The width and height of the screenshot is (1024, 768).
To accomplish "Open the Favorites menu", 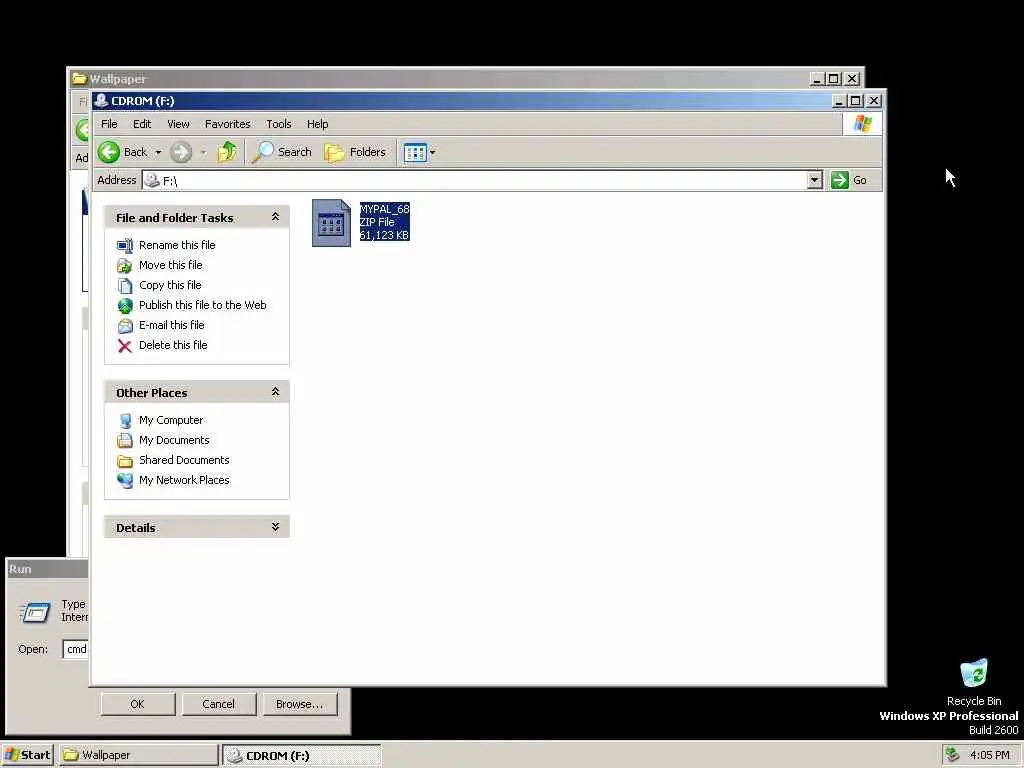I will point(227,124).
